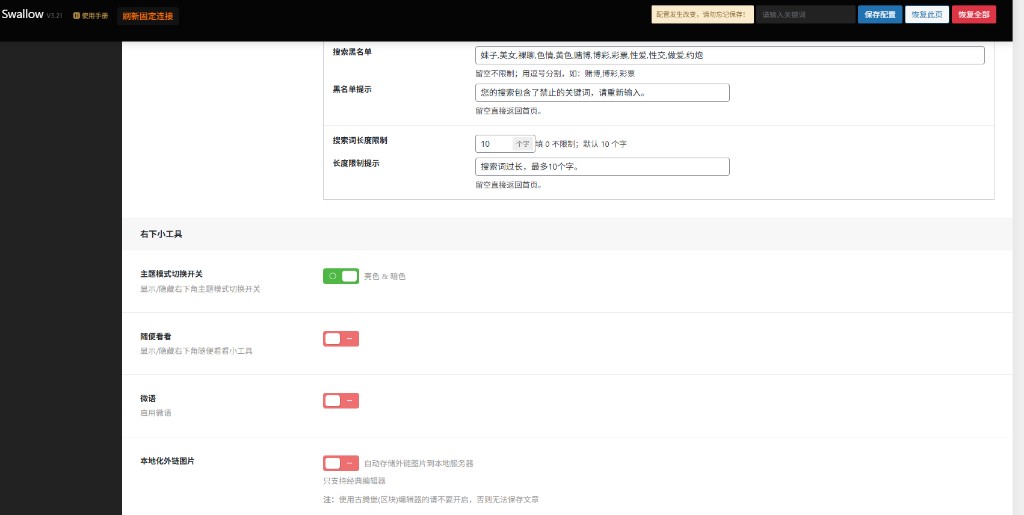The image size is (1024, 515).
Task: Click the manual book icon beside 使用手册
Action: pyautogui.click(x=76, y=15)
